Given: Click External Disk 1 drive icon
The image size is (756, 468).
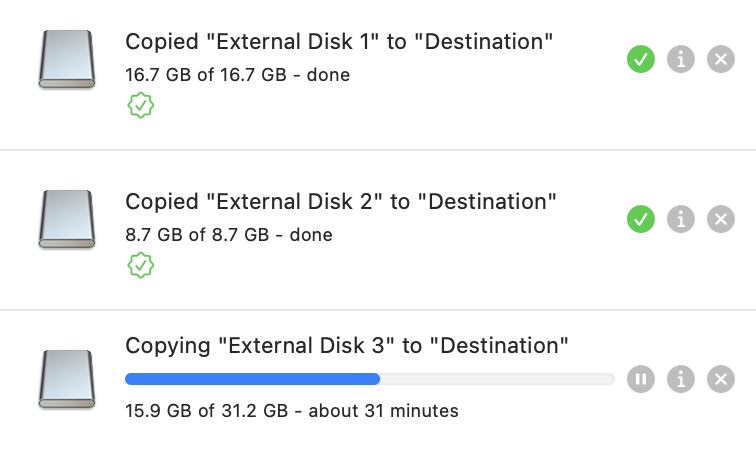Looking at the screenshot, I should [x=67, y=60].
